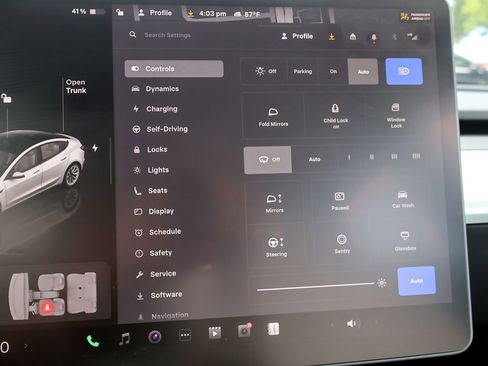Select wiper speed level I
This screenshot has height=366, width=488.
349,157
